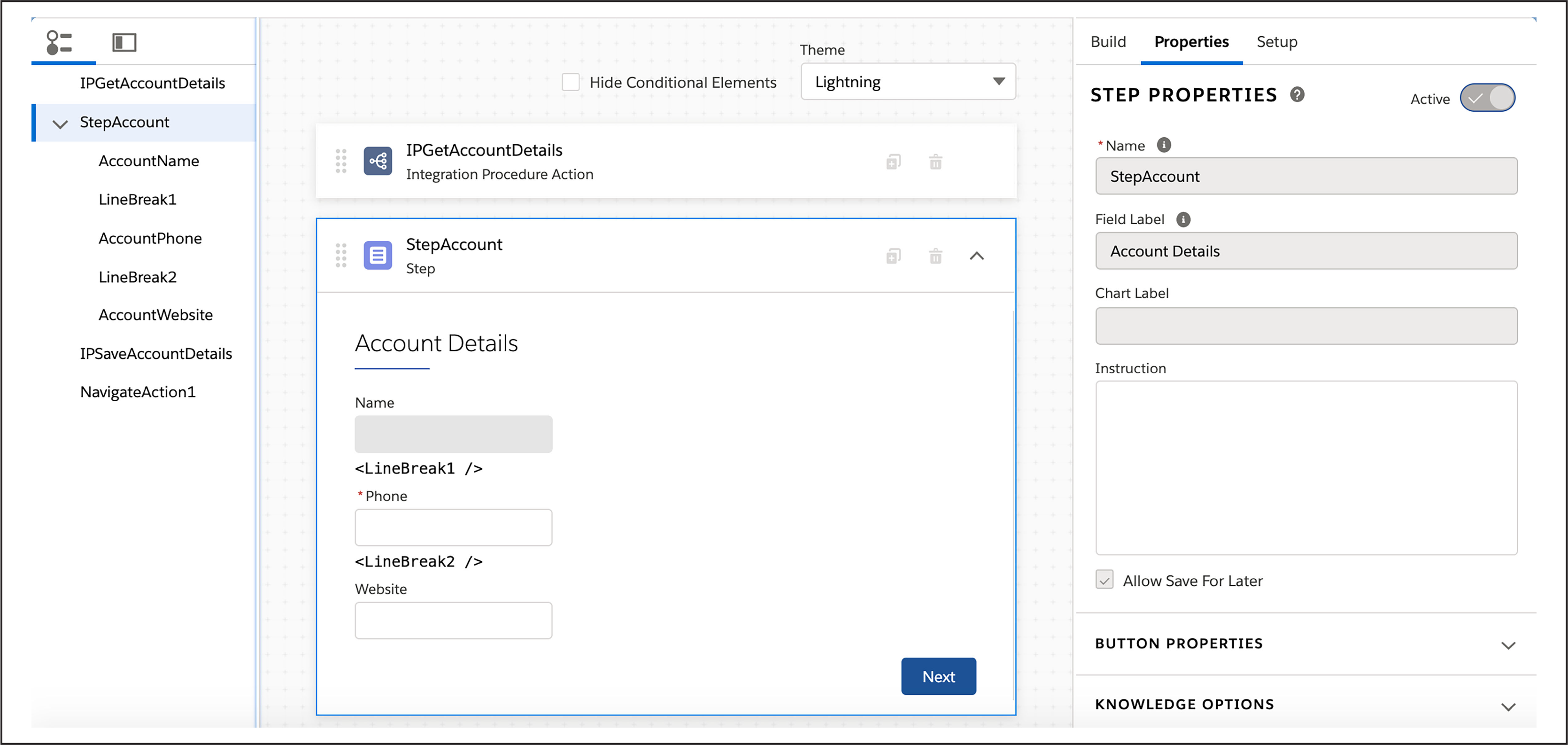
Task: Open the Setup tab
Action: coord(1276,41)
